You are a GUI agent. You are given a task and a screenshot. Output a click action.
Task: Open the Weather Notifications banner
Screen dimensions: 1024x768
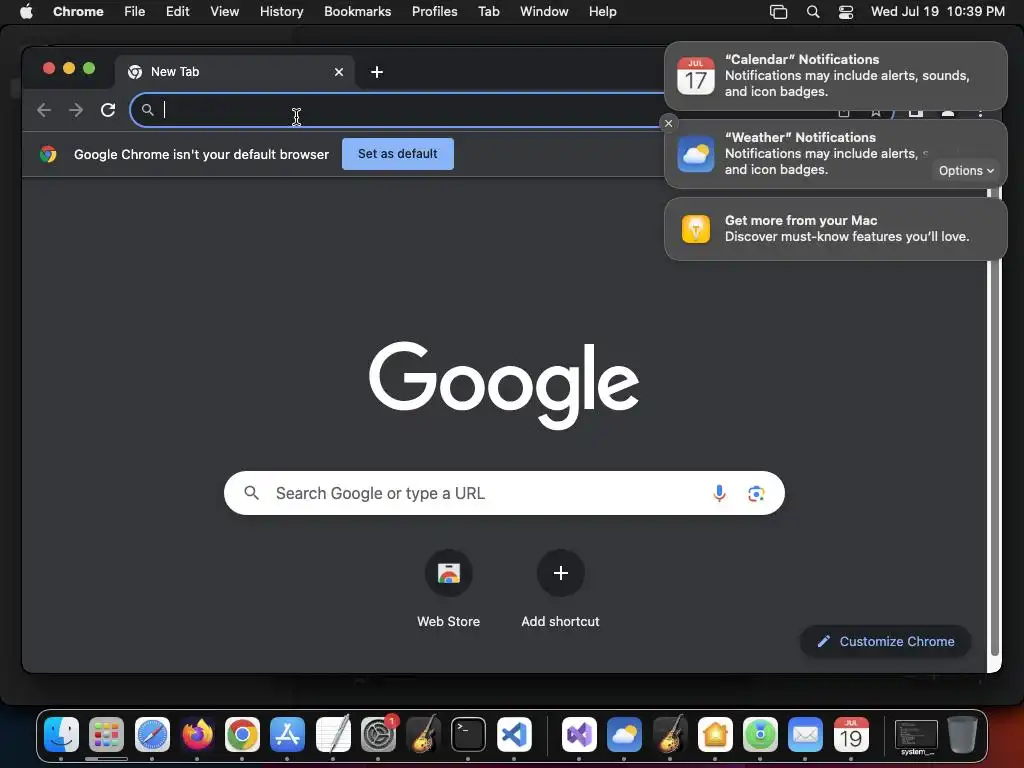835,154
